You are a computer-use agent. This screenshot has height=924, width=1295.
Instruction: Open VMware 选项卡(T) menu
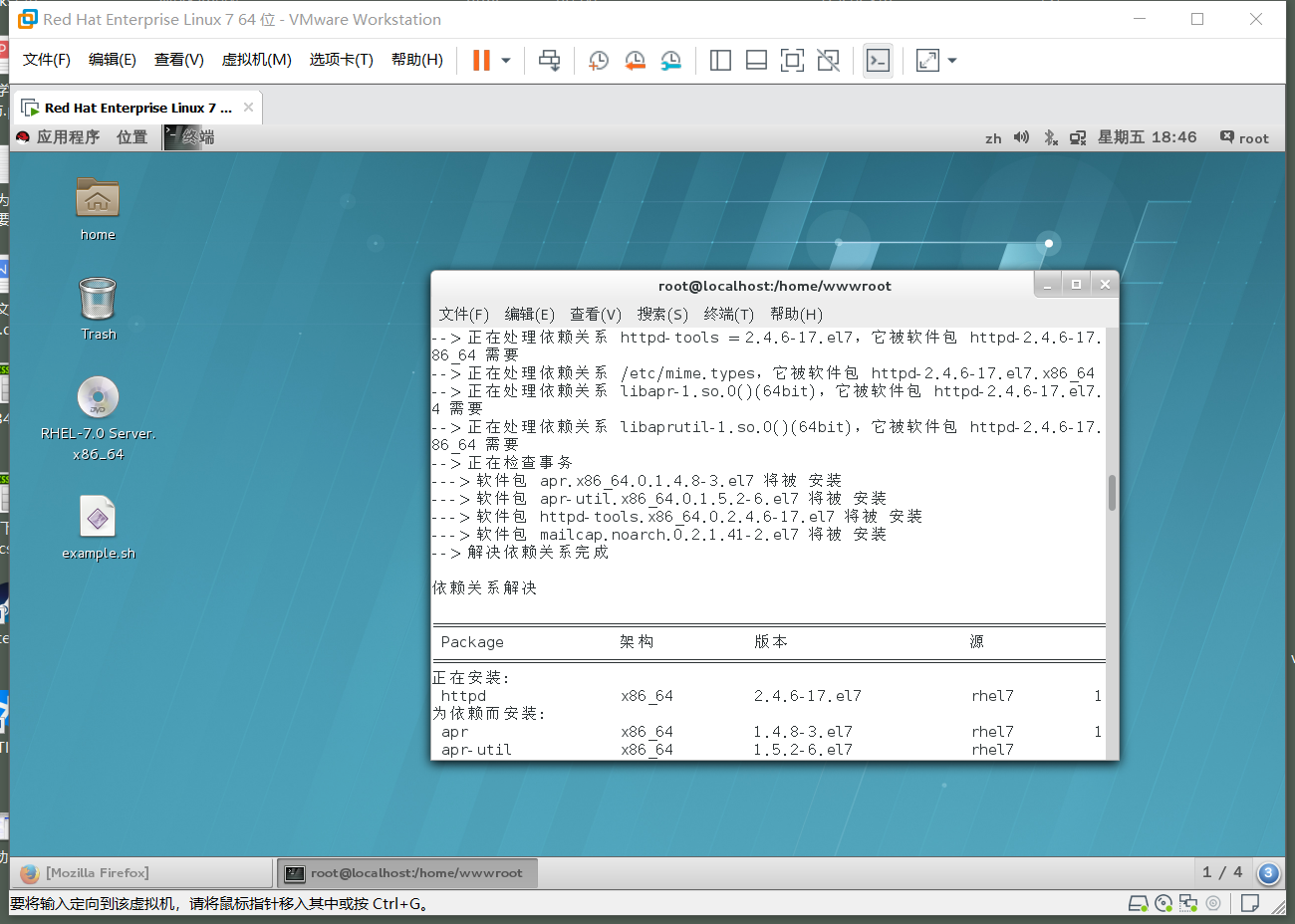[x=341, y=60]
